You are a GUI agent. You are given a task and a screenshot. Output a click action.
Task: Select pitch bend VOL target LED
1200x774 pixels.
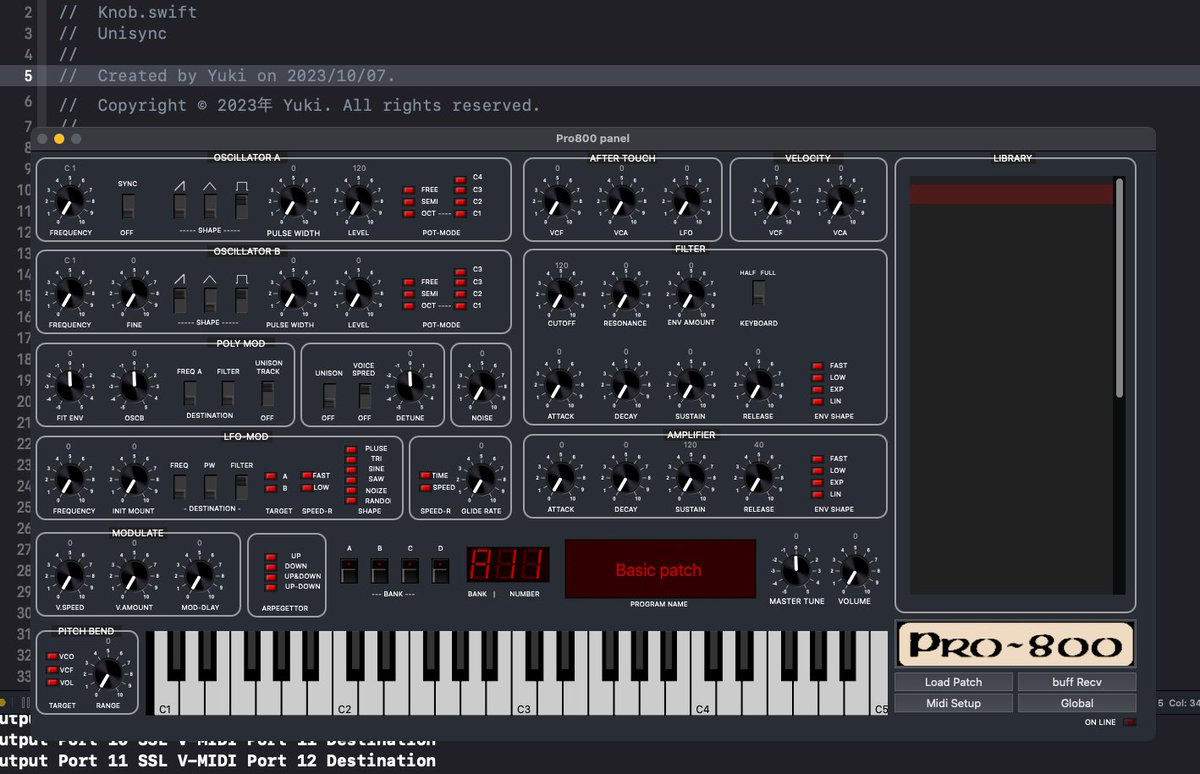pos(51,683)
